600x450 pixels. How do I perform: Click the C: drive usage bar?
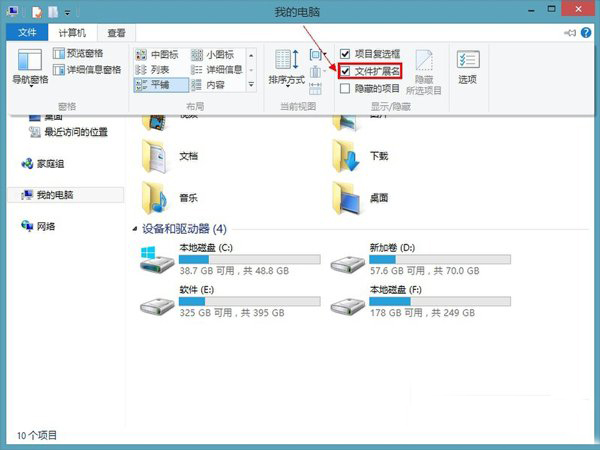coord(249,259)
